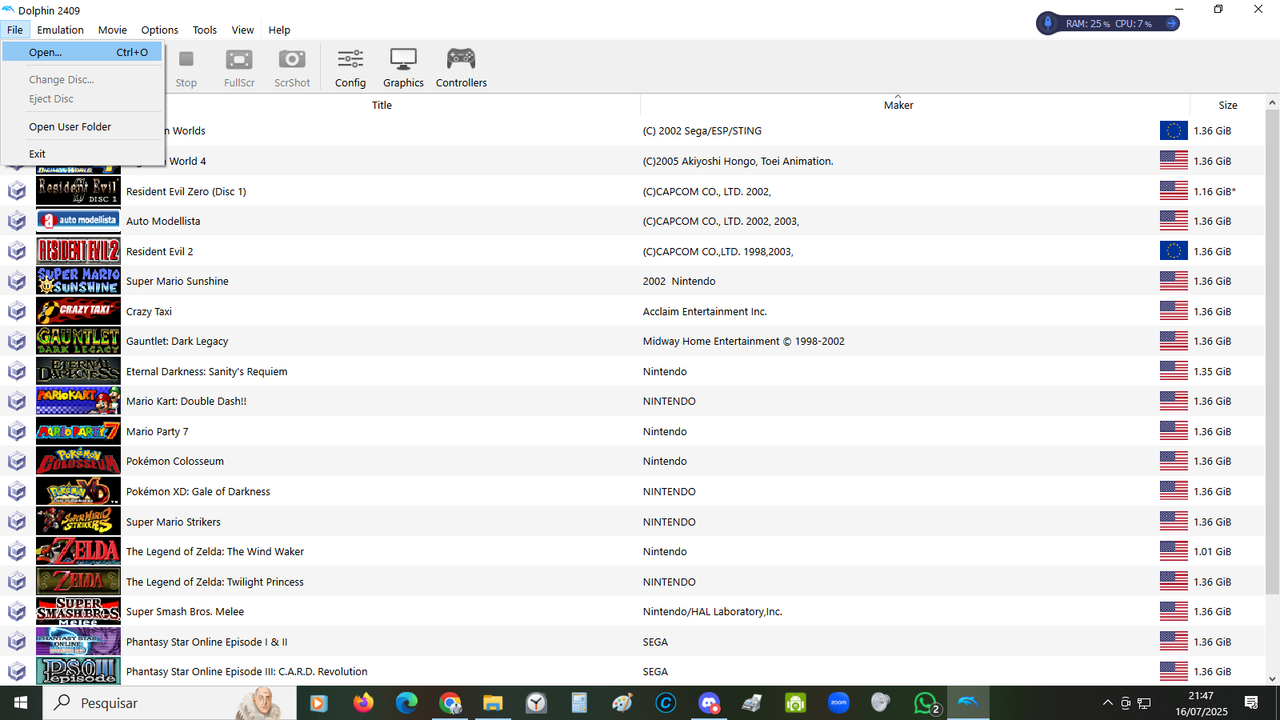Screen dimensions: 1280x720
Task: Open the Movie menu
Action: pos(112,30)
